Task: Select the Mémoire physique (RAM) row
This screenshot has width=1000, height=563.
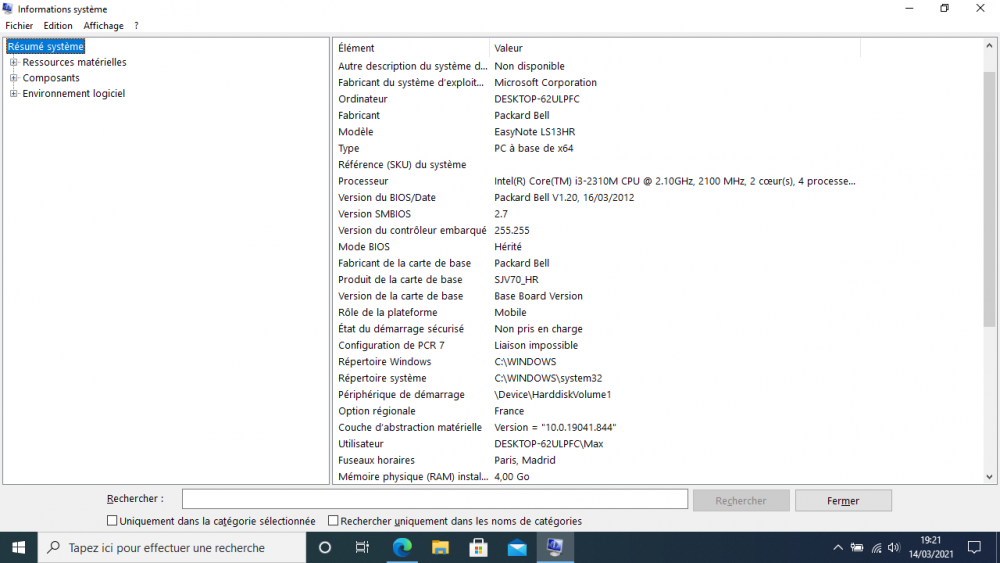Action: [596, 477]
